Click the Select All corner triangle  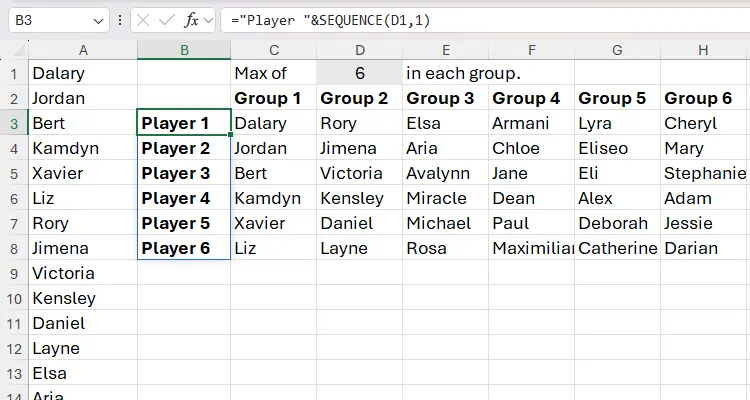[x=18, y=51]
